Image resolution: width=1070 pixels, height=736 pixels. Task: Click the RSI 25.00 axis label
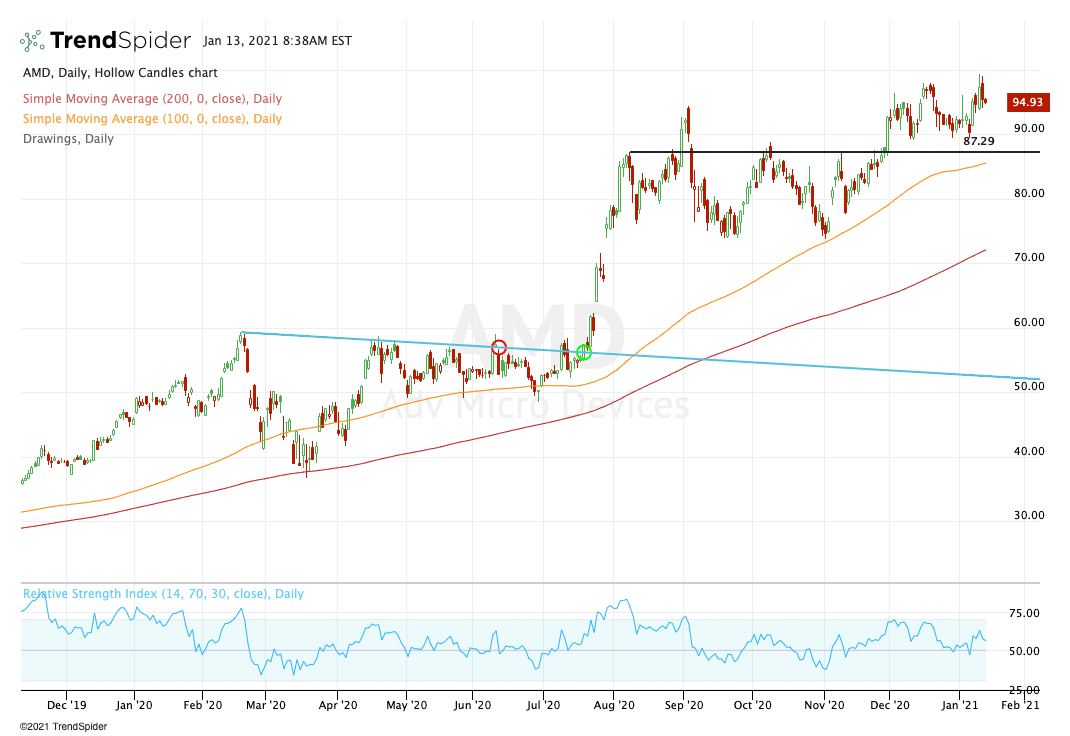click(x=1024, y=690)
